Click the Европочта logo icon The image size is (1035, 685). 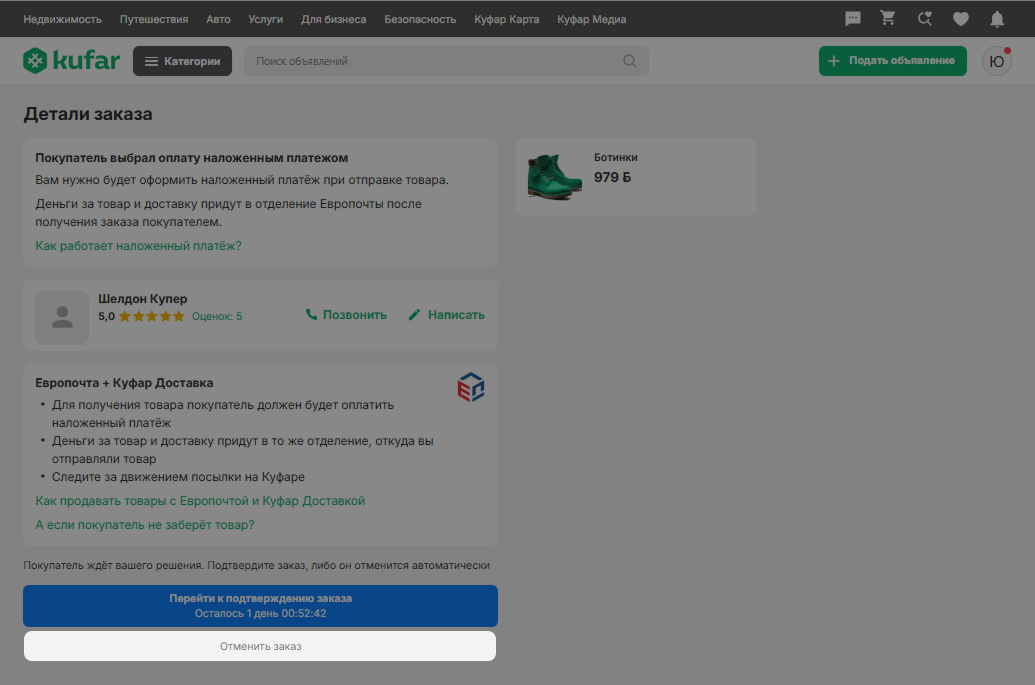point(471,387)
